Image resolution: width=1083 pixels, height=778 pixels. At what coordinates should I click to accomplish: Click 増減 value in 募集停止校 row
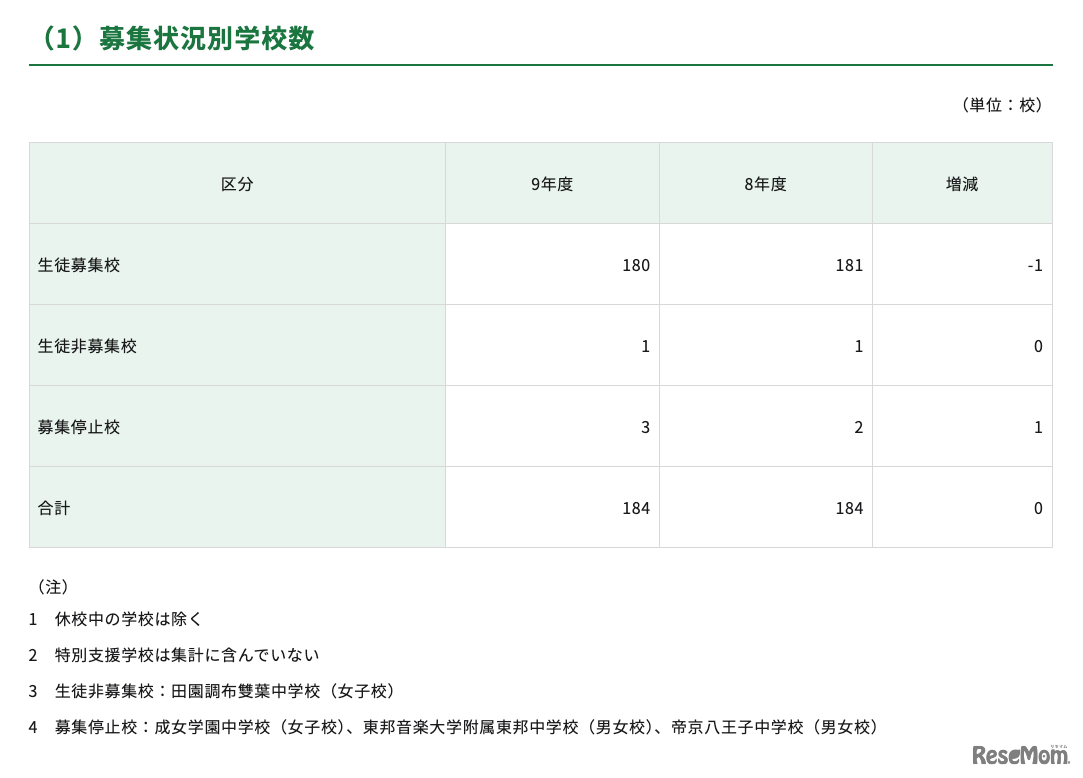tap(1038, 427)
